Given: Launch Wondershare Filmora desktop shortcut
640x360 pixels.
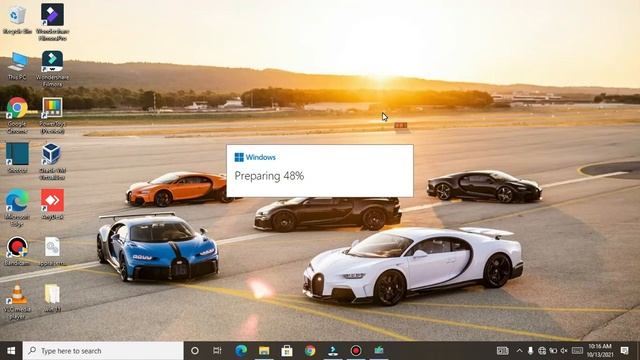Looking at the screenshot, I should [x=52, y=69].
